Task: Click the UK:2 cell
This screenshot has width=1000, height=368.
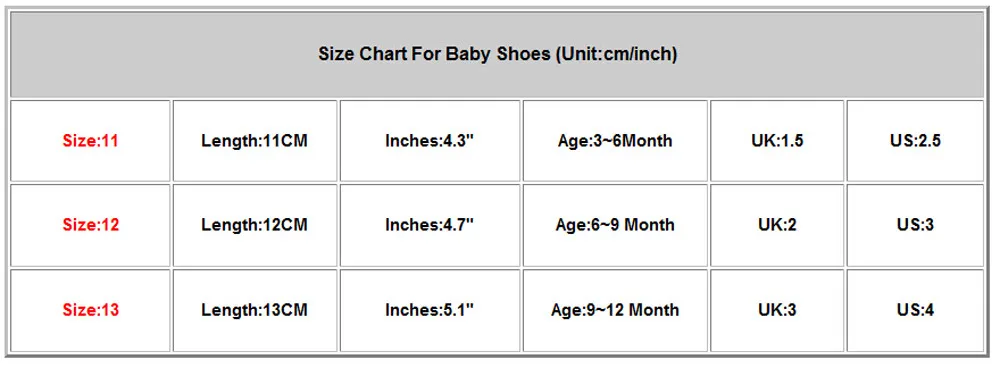Action: (777, 225)
